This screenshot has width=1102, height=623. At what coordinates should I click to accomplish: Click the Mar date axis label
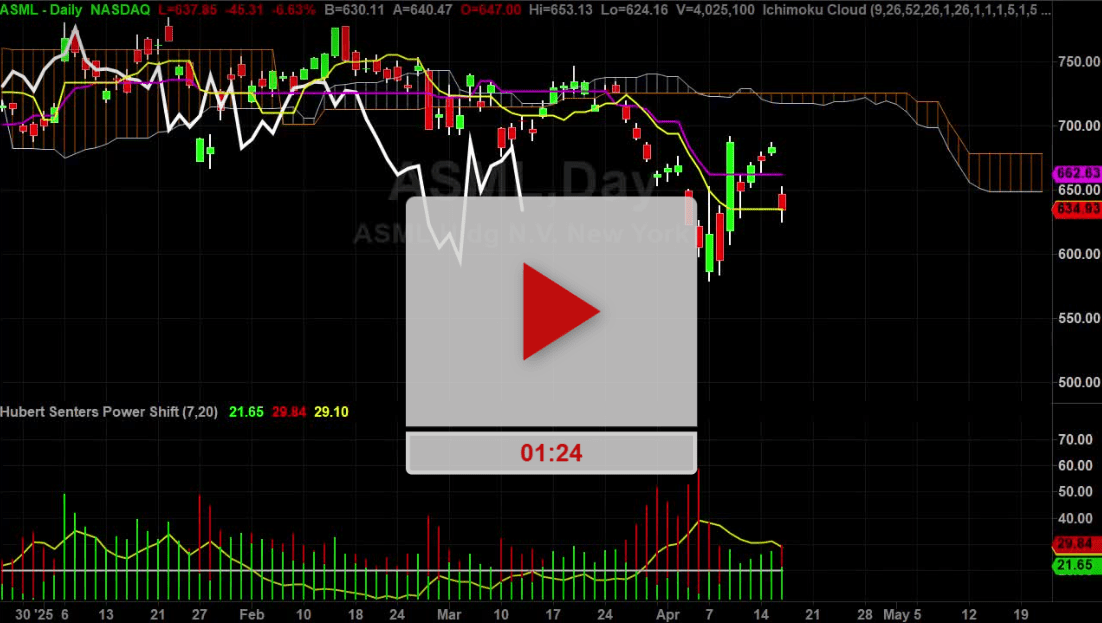click(x=449, y=615)
